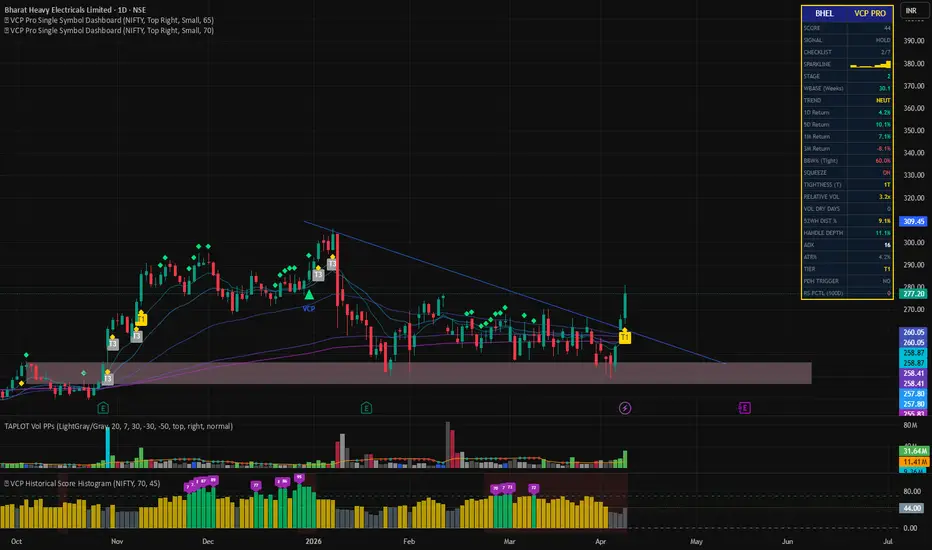Click the earnings E marker in mid-January 2026
The height and width of the screenshot is (550, 932).
(x=366, y=408)
